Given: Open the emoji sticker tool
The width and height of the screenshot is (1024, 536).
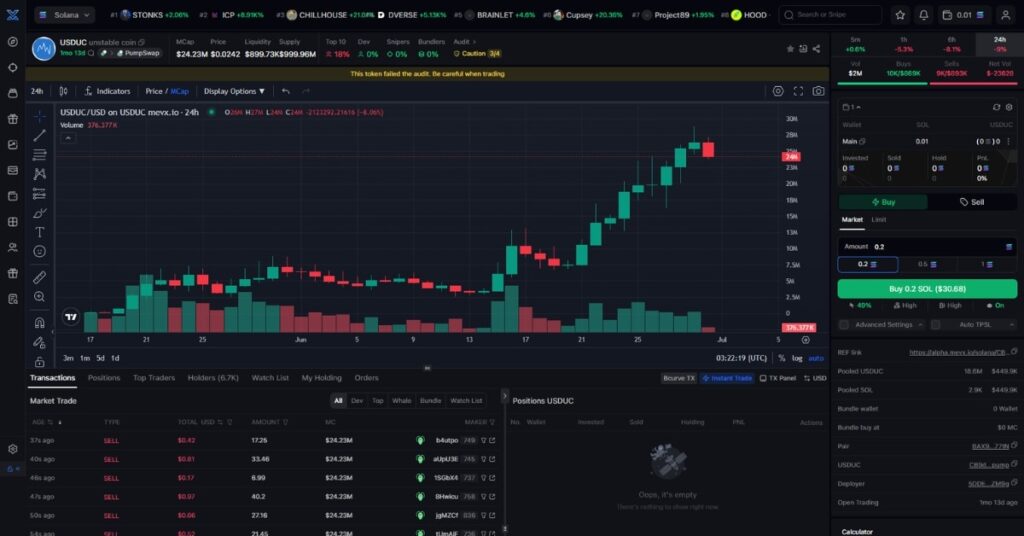Looking at the screenshot, I should (x=40, y=251).
